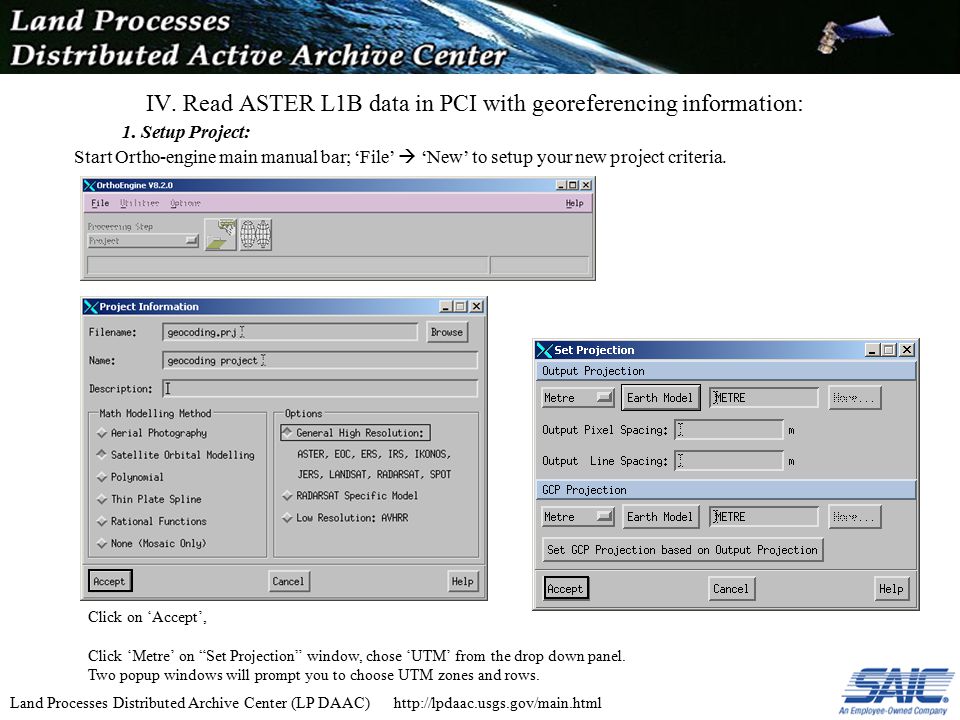
Task: Click the SAIC logo
Action: coord(896,691)
